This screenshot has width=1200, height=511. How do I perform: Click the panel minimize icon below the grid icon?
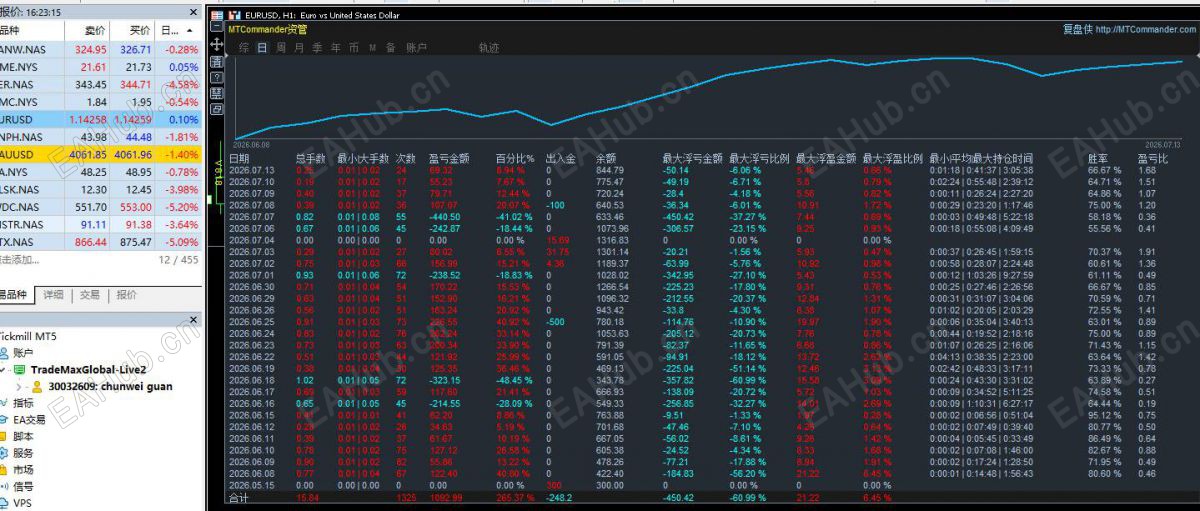coord(218,29)
